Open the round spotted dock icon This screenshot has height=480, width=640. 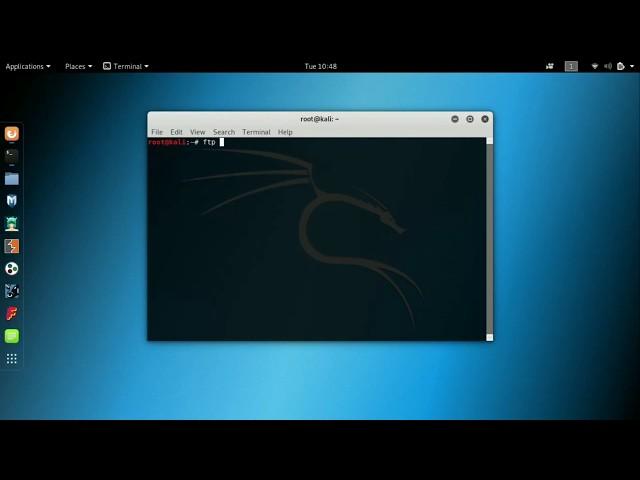(11, 269)
